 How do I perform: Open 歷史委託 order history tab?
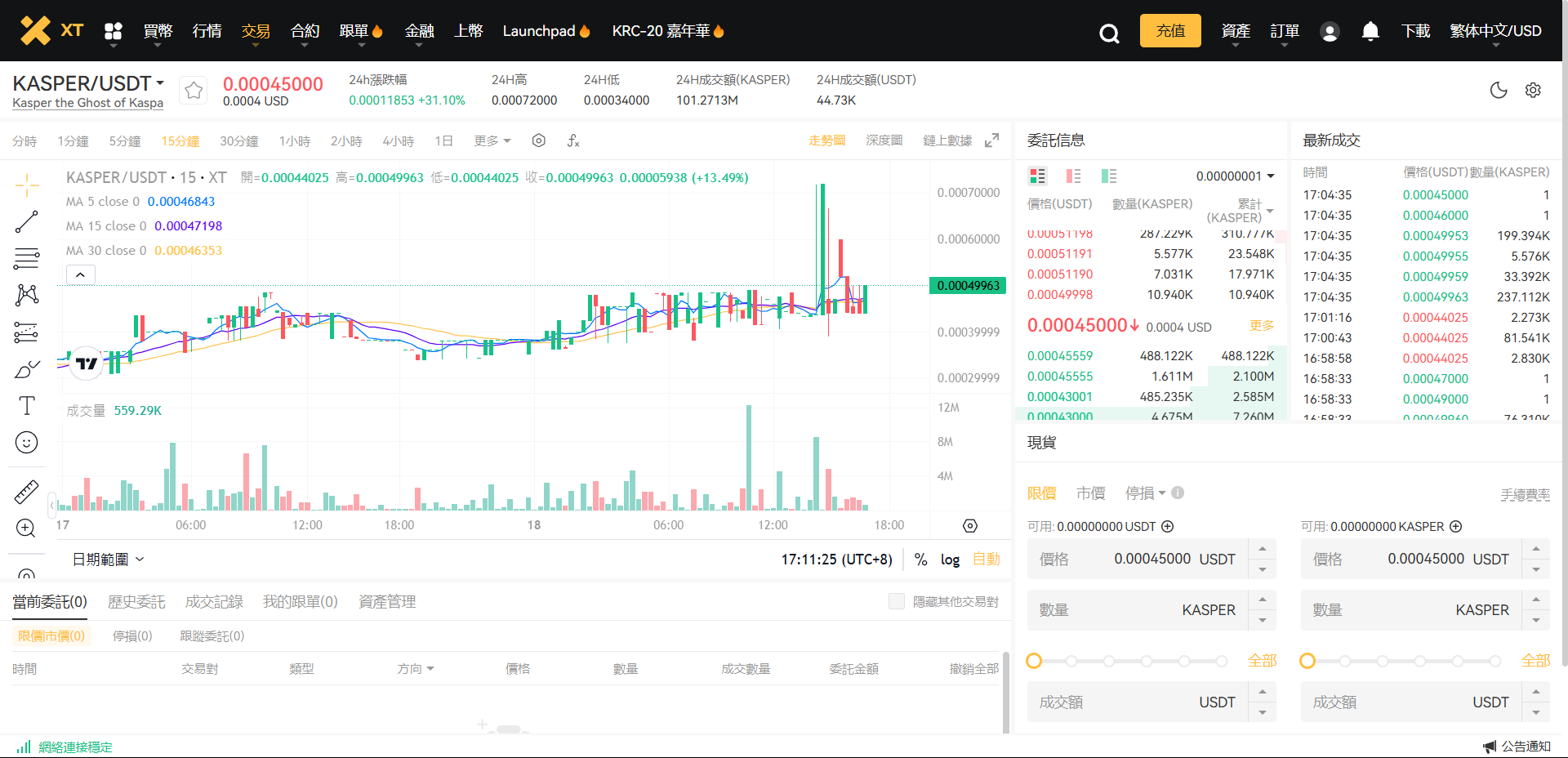coord(136,601)
